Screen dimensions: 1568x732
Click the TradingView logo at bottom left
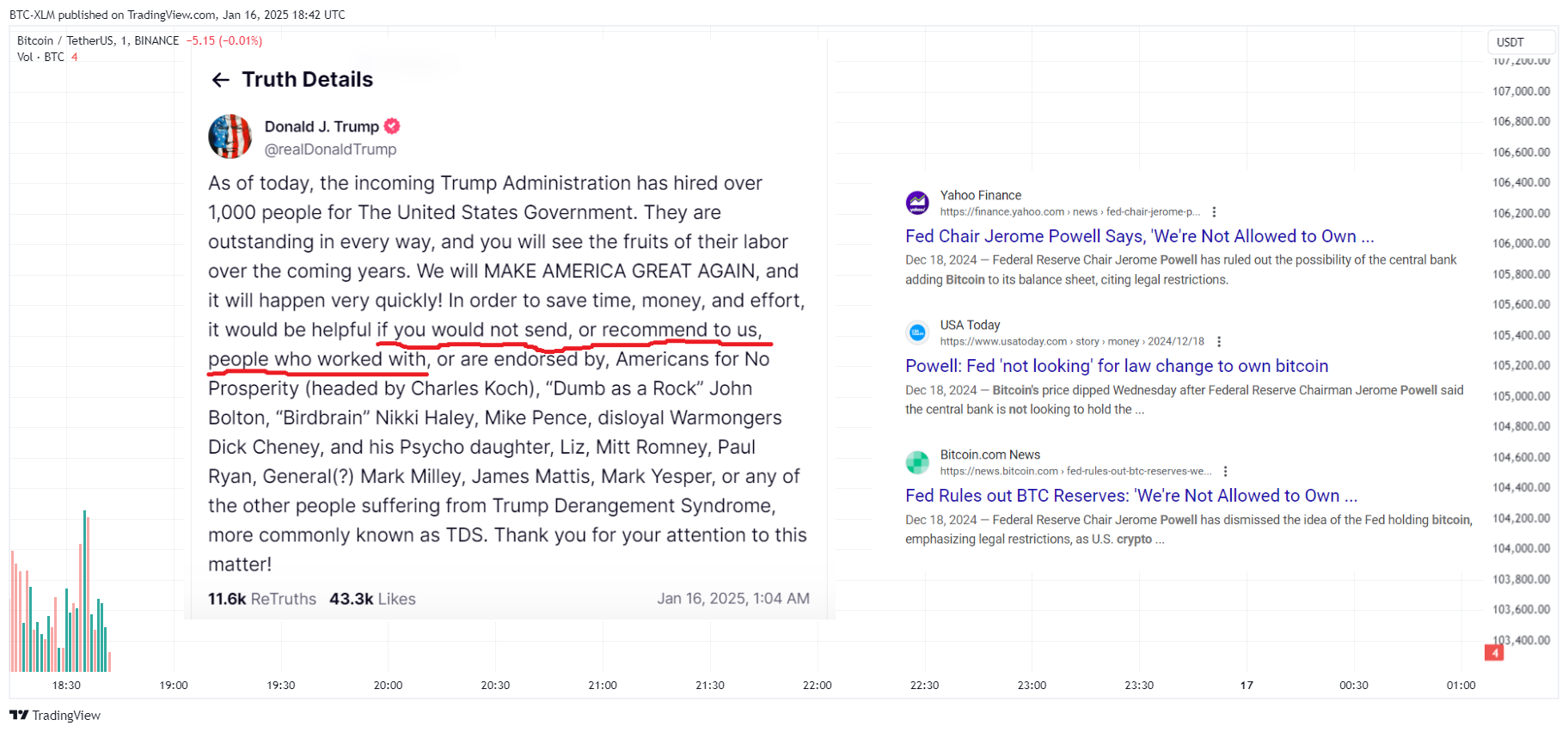(55, 715)
